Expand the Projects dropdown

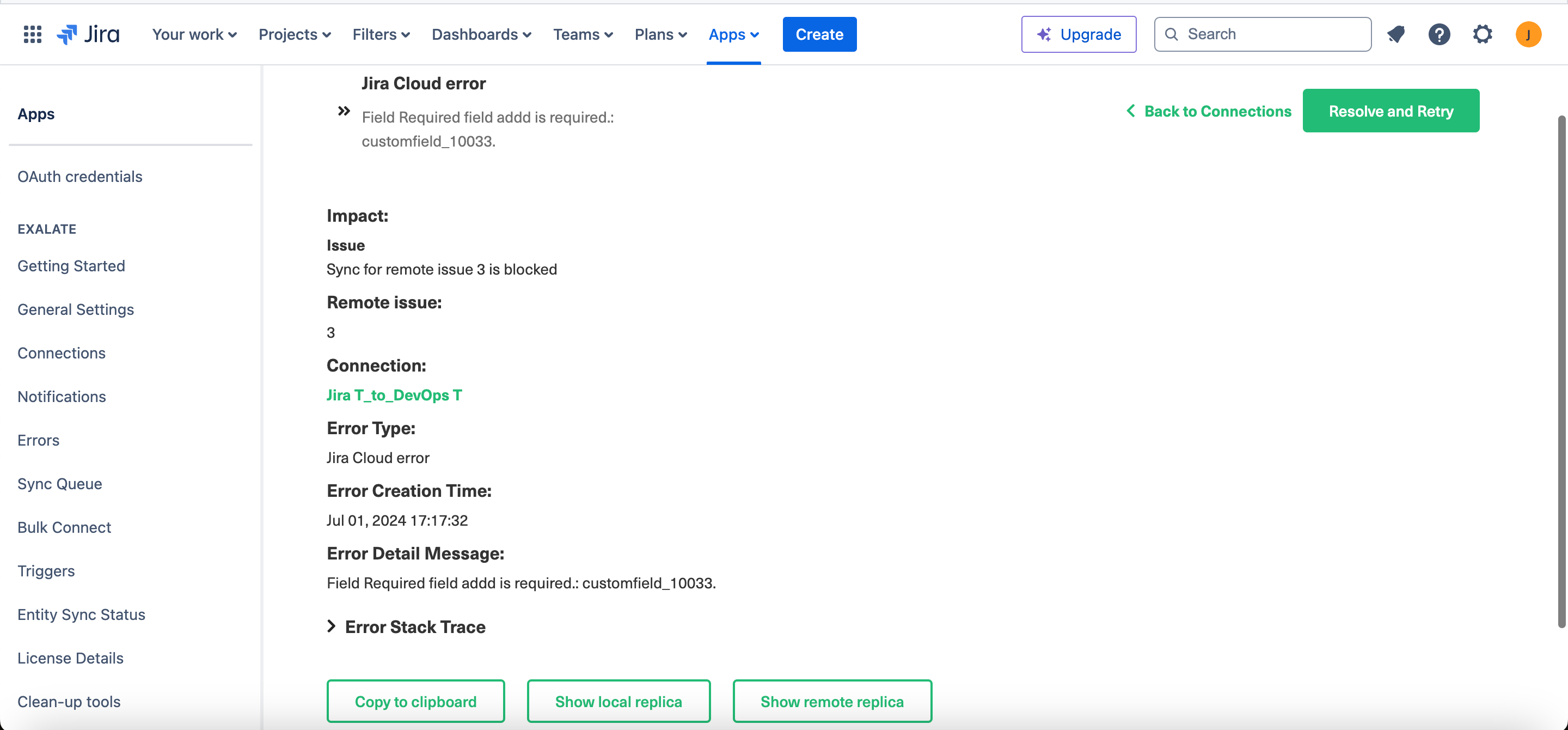click(295, 34)
